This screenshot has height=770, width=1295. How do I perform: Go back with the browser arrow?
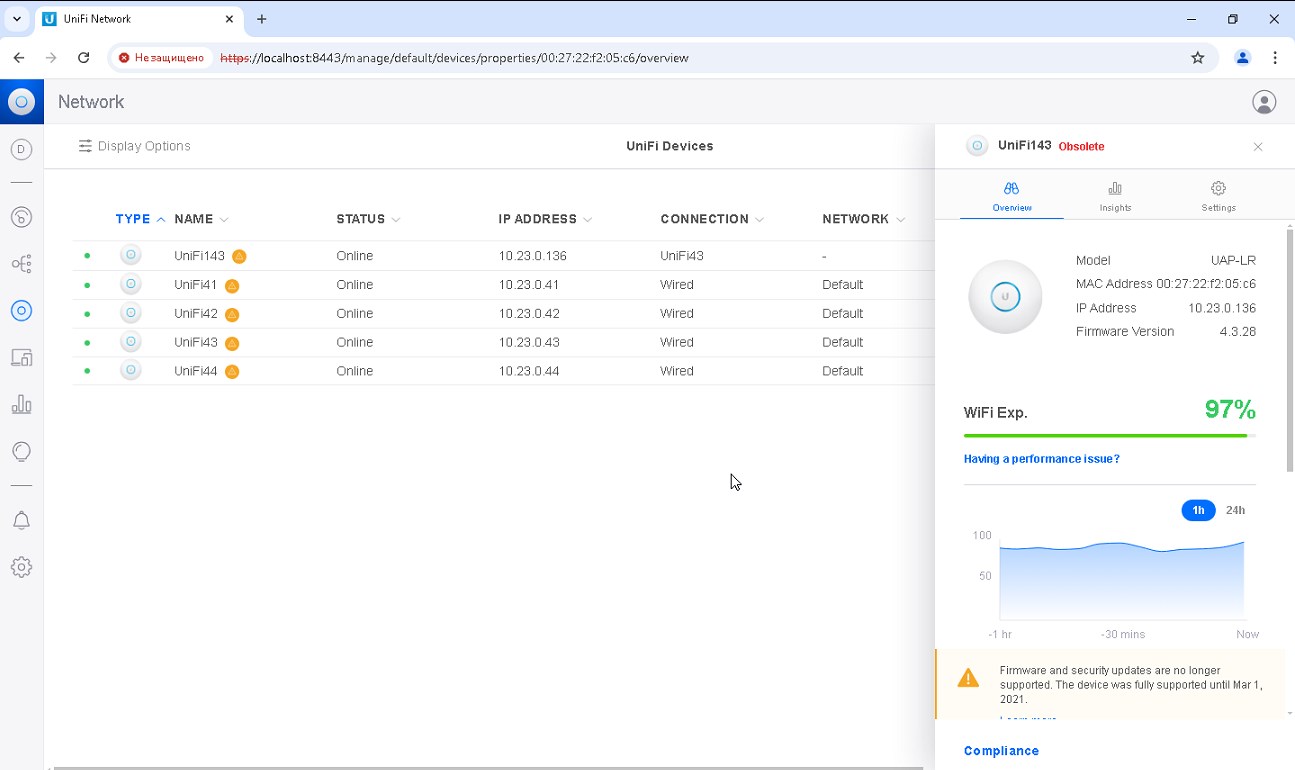(19, 58)
